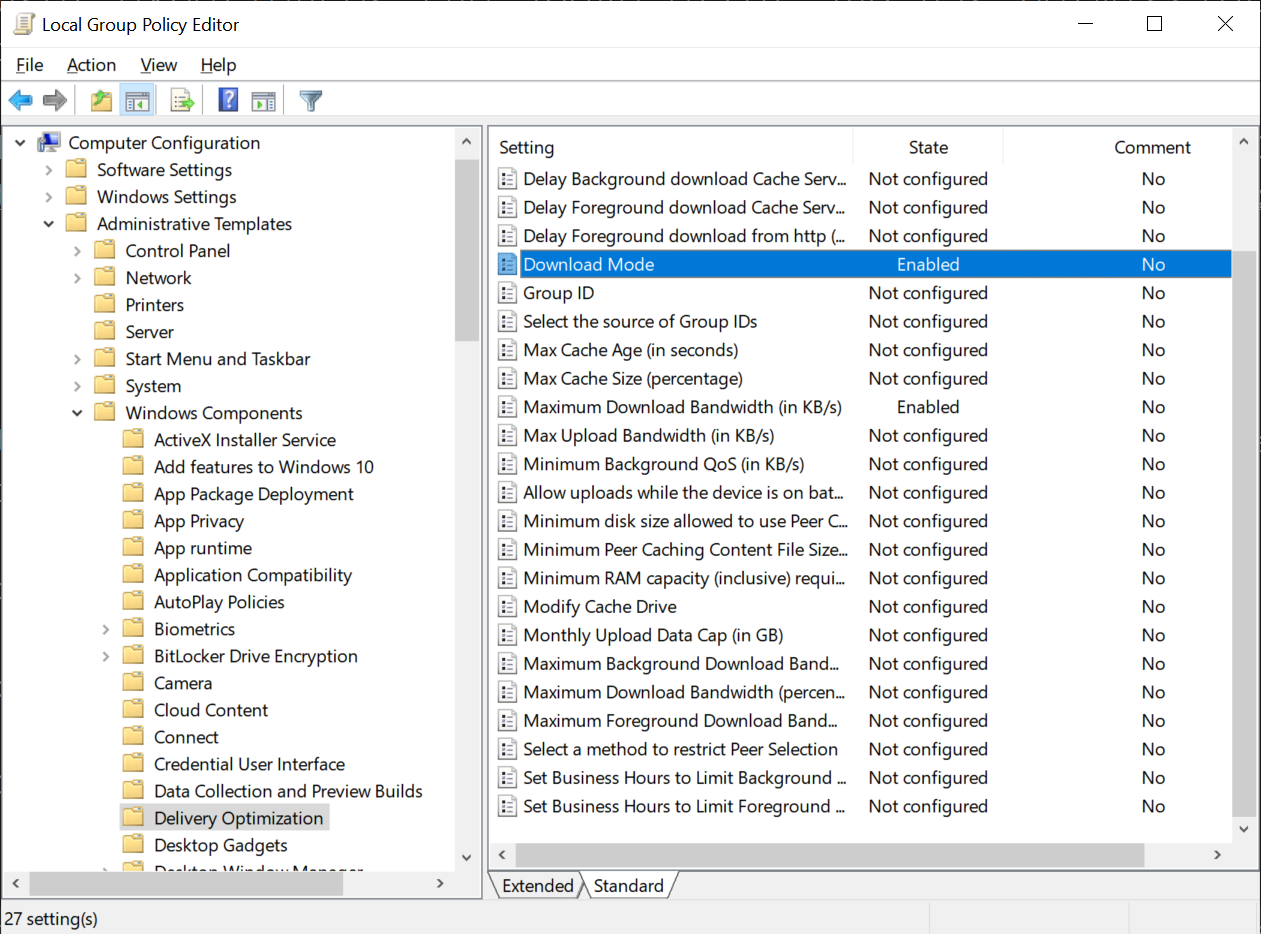1261x934 pixels.
Task: Click the tree pane scroll-right arrow
Action: (441, 883)
